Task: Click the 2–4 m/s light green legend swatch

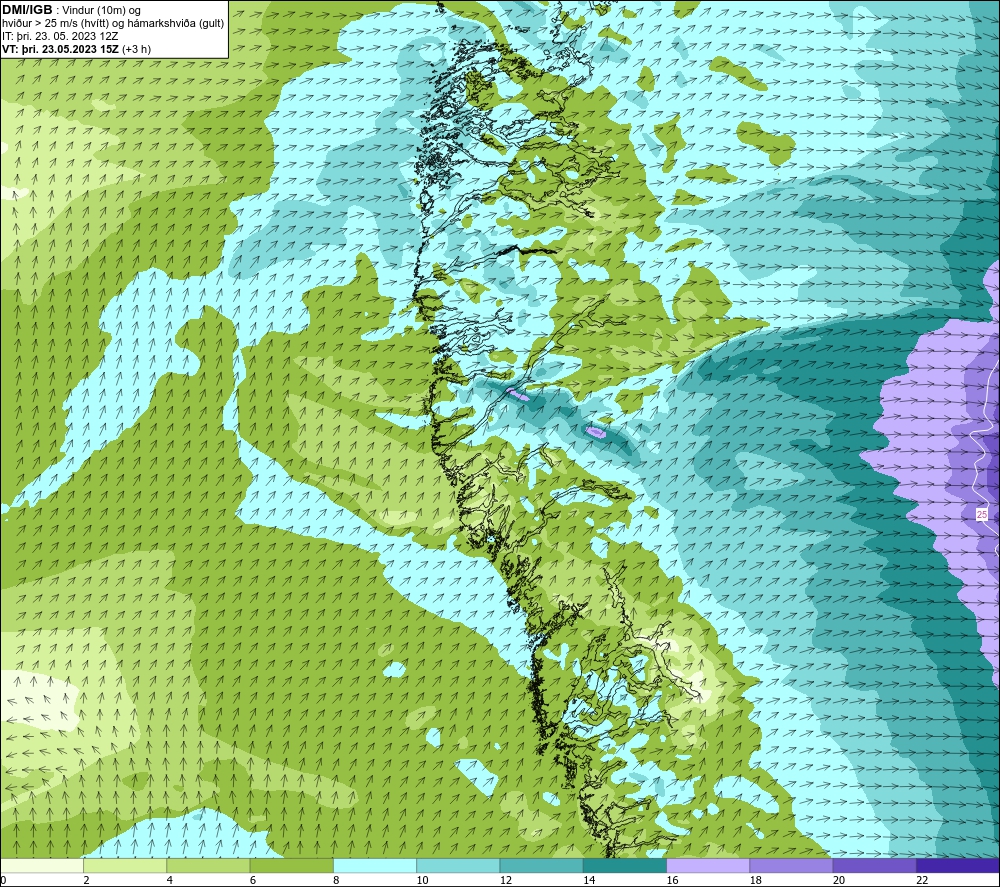Action: pyautogui.click(x=125, y=865)
